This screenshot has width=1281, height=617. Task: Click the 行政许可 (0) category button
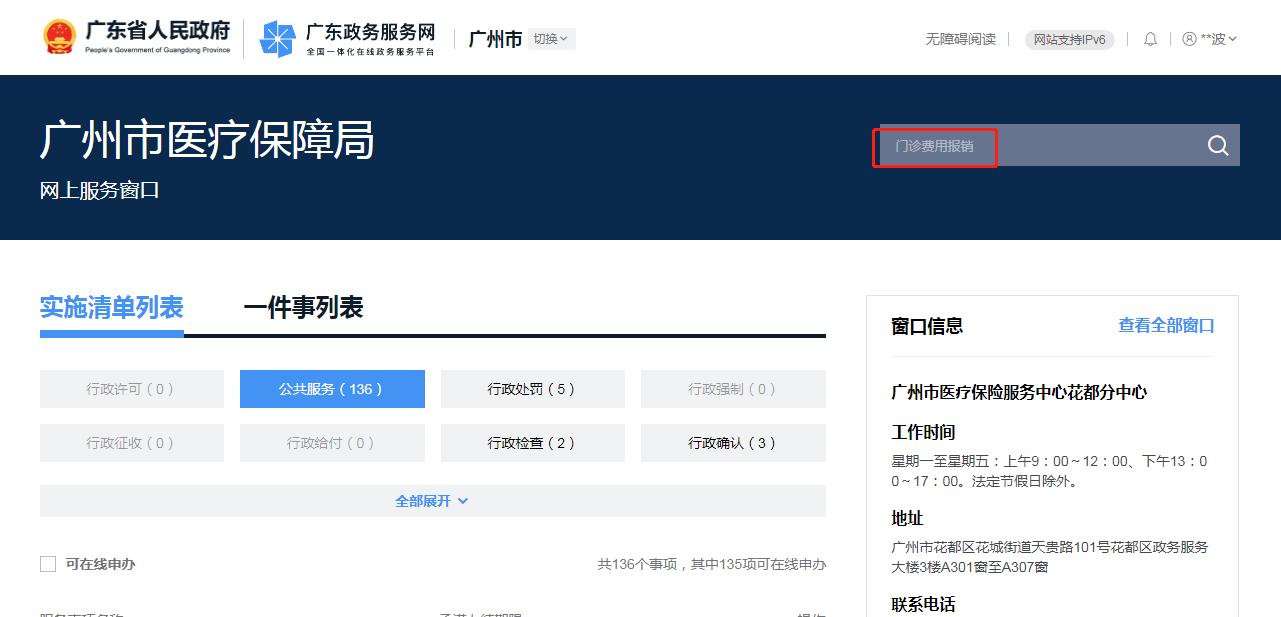131,389
